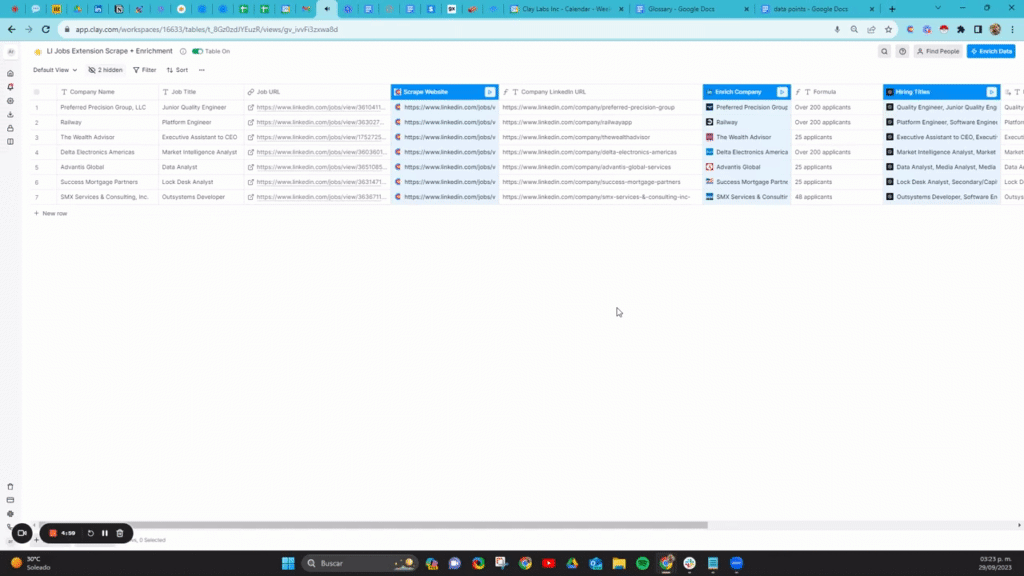Image resolution: width=1024 pixels, height=576 pixels.
Task: Pause the screen recording in the recorder bar
Action: [104, 533]
